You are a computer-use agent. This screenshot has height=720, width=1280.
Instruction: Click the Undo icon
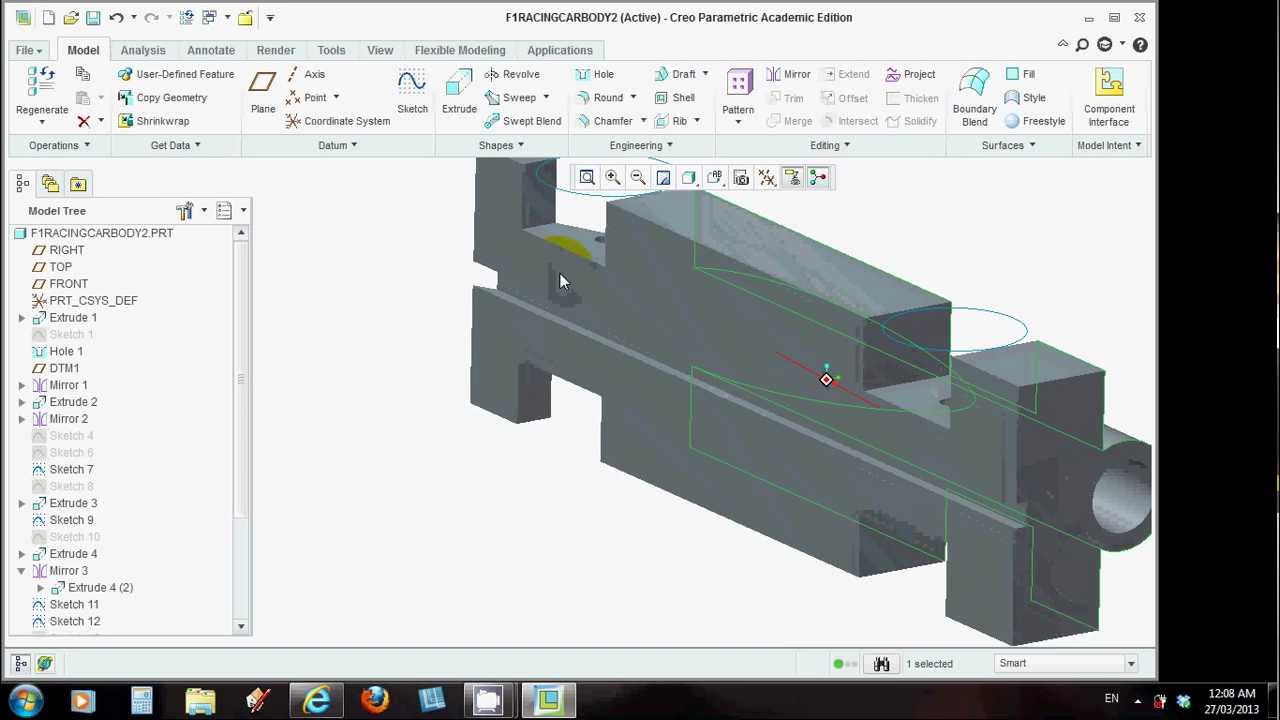pyautogui.click(x=116, y=17)
